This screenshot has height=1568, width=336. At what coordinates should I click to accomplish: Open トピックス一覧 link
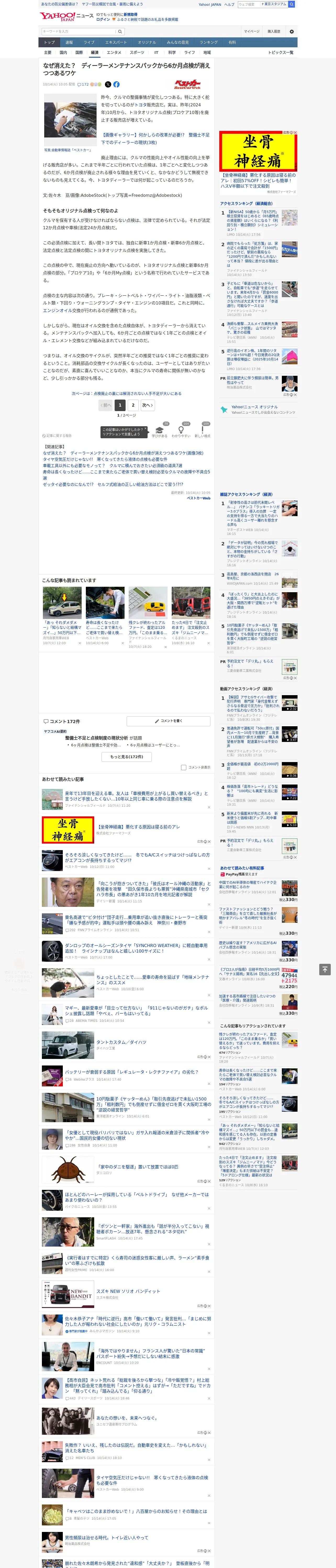click(281, 52)
